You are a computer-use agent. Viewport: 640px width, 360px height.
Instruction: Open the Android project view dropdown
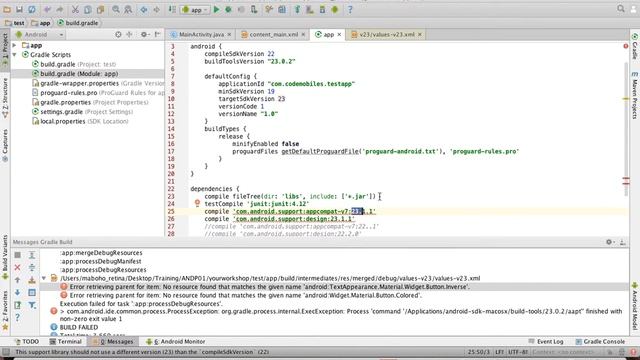tap(39, 35)
